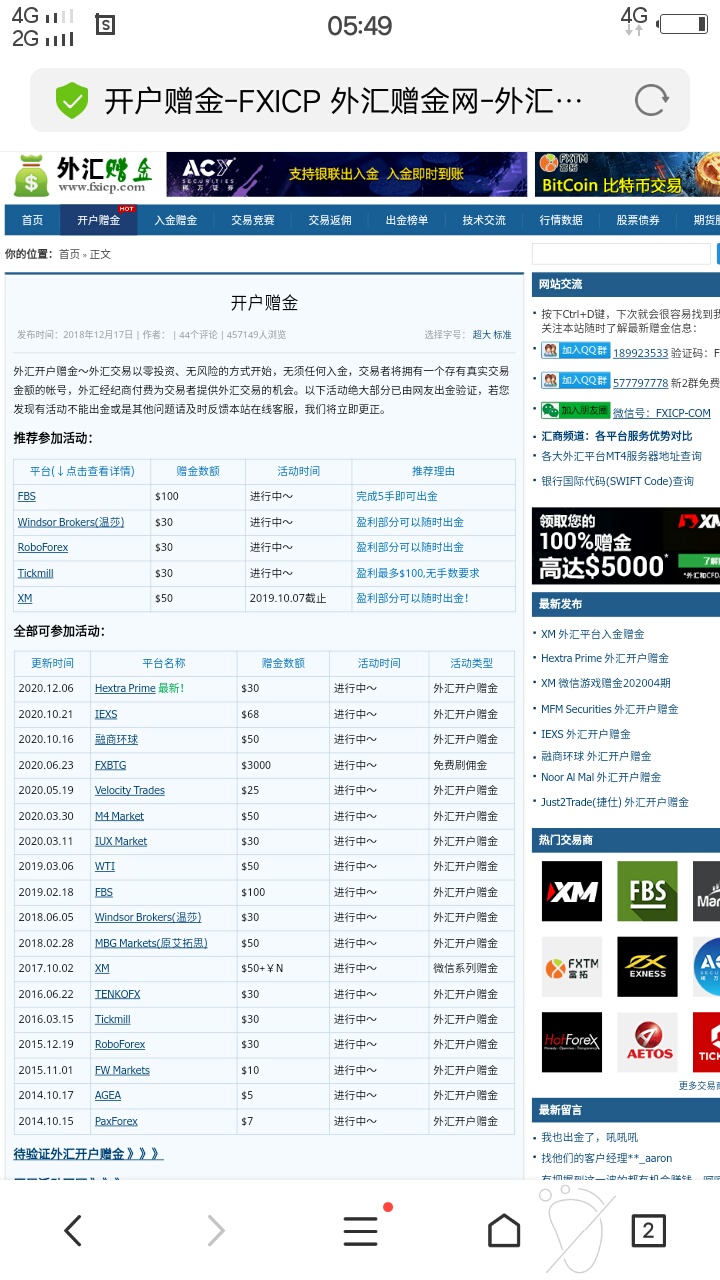Open the Hextra Prime platform link
The image size is (720, 1280).
[125, 688]
